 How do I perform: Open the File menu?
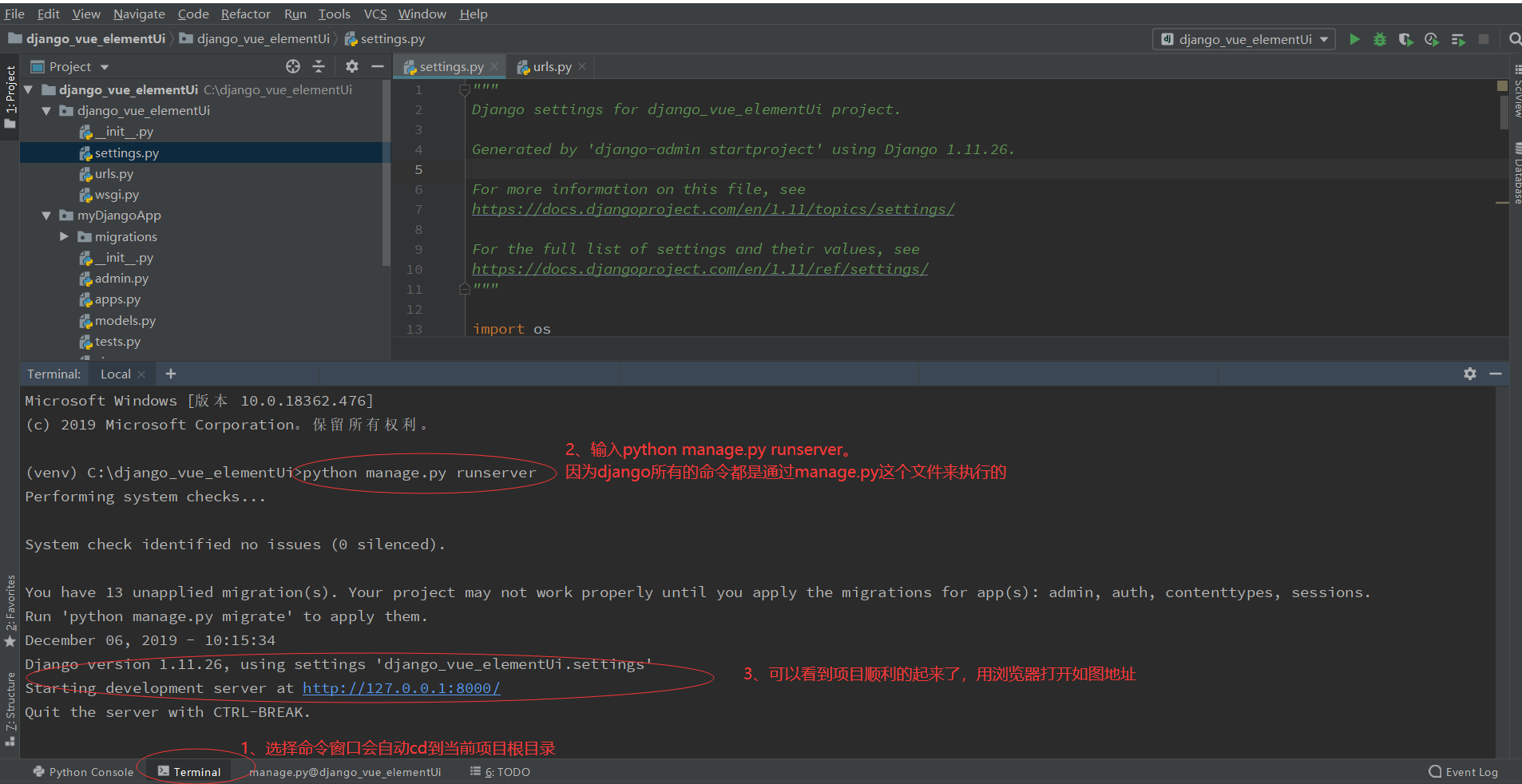coord(14,14)
